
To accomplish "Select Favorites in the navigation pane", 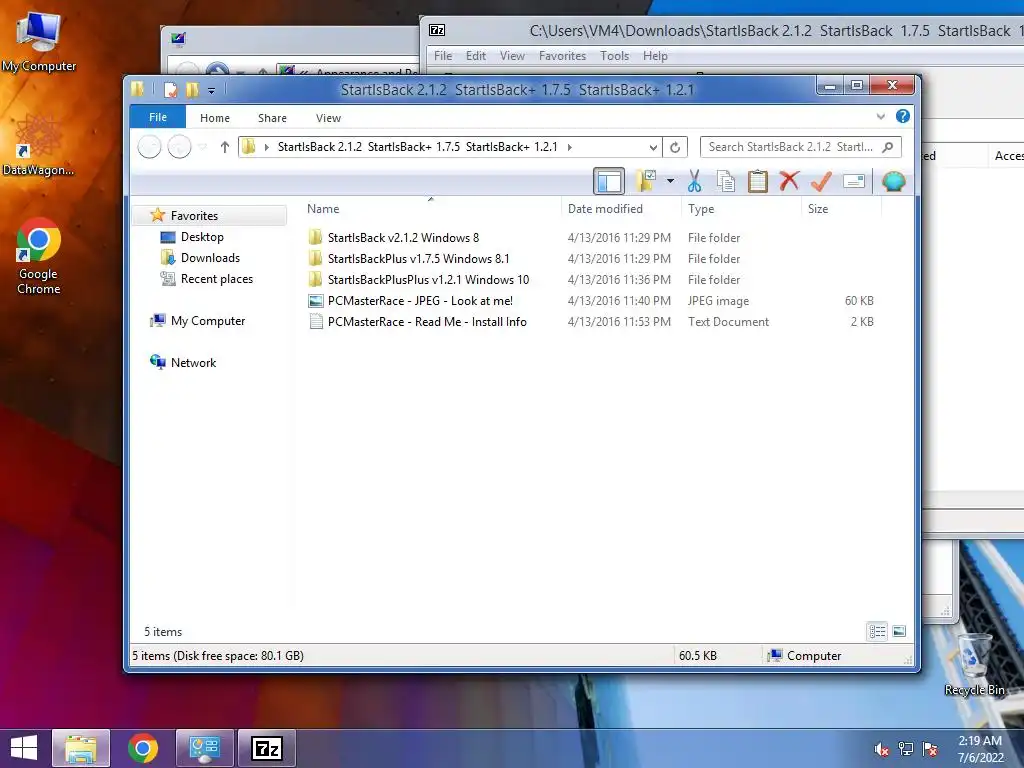I will (x=194, y=216).
